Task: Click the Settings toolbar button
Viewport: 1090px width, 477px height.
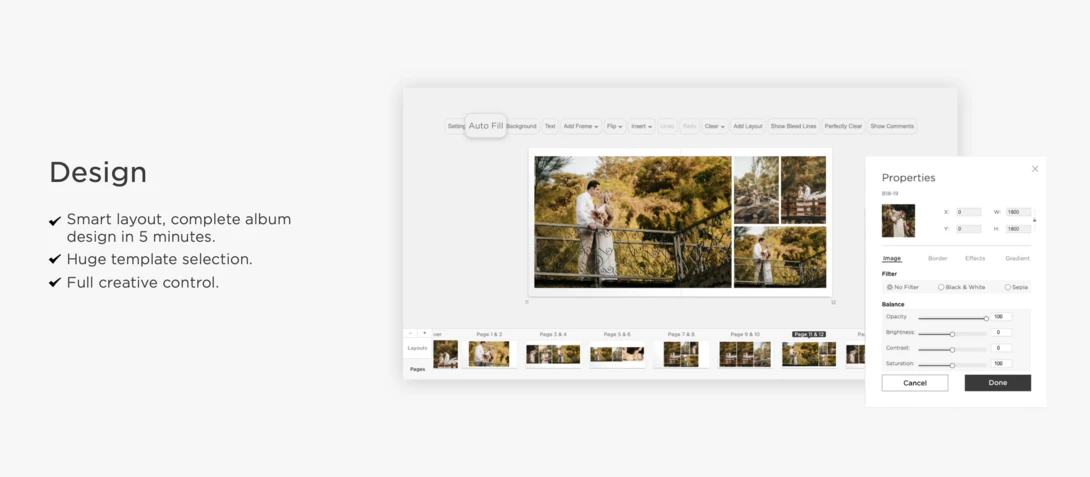Action: (455, 127)
